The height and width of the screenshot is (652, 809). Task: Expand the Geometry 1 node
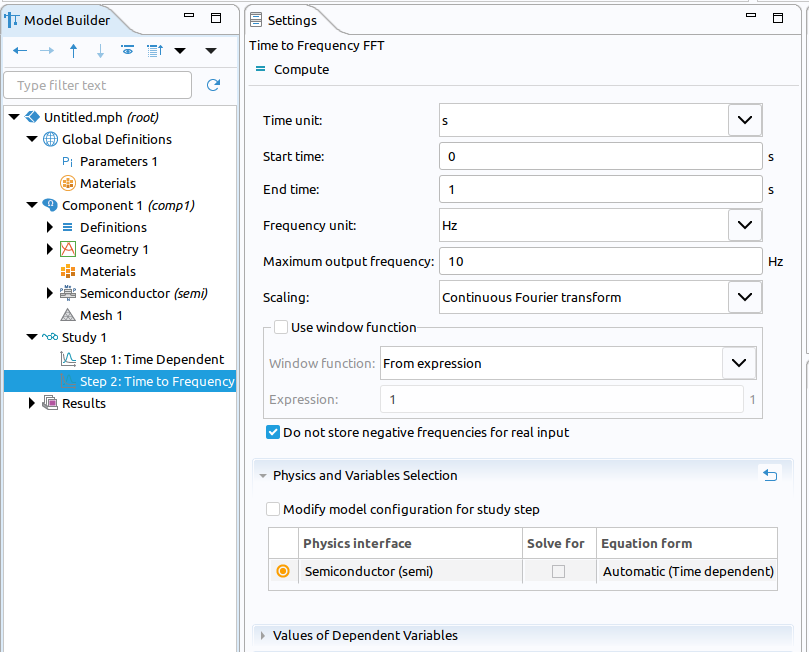point(50,249)
